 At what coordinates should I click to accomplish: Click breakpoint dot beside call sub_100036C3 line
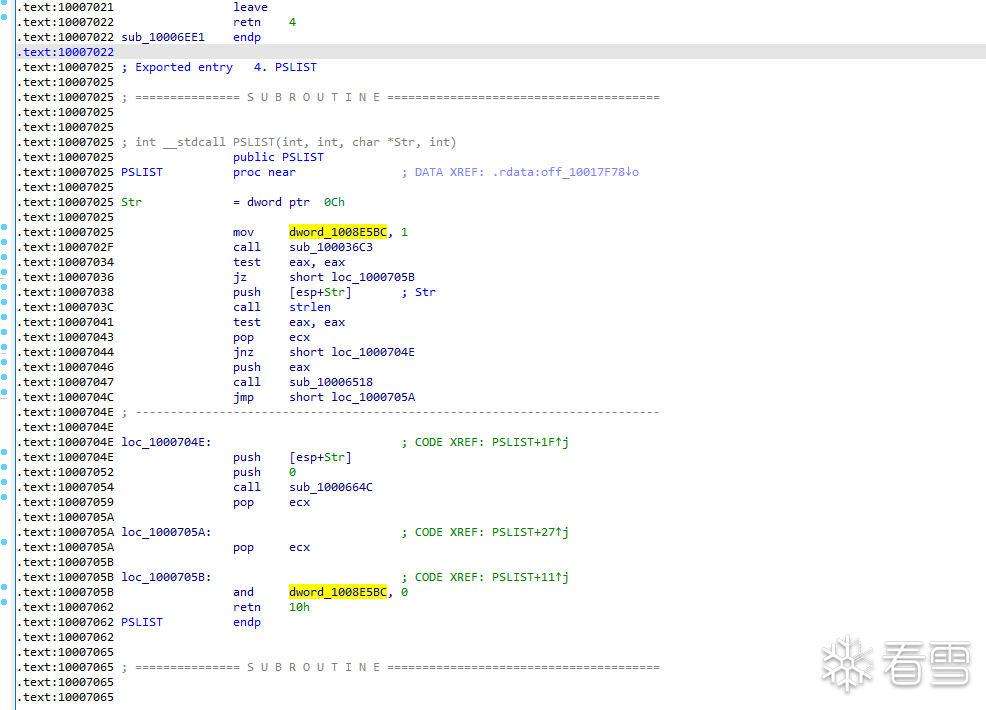(4, 247)
